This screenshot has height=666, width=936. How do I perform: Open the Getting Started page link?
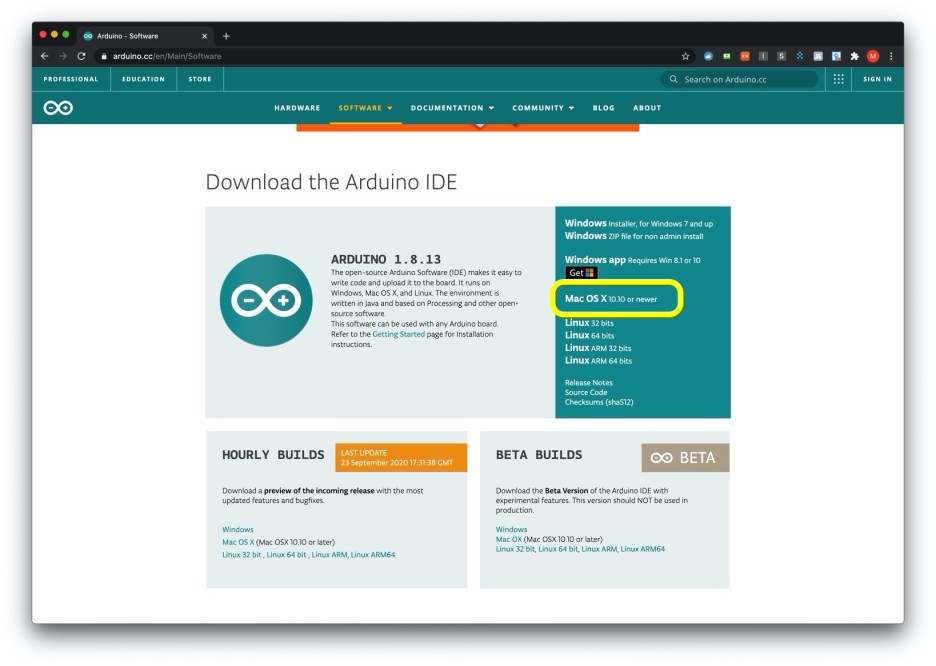[x=398, y=334]
